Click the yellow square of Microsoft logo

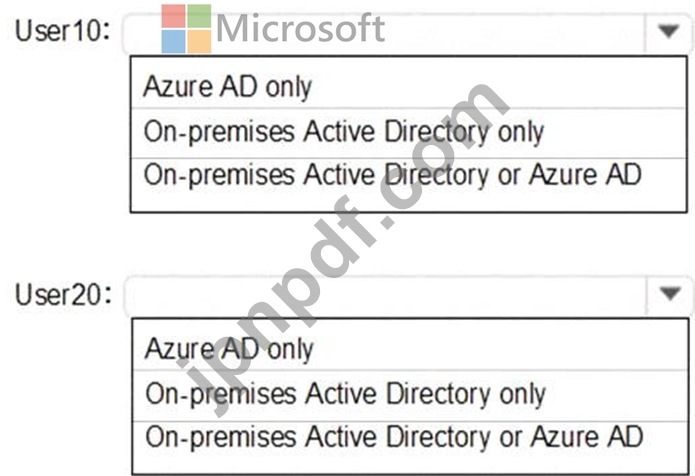click(x=199, y=41)
